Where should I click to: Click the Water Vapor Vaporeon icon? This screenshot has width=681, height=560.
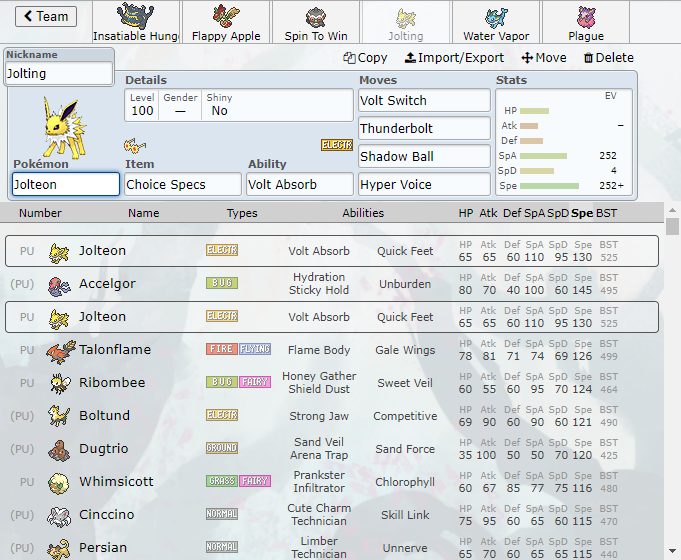(x=496, y=17)
